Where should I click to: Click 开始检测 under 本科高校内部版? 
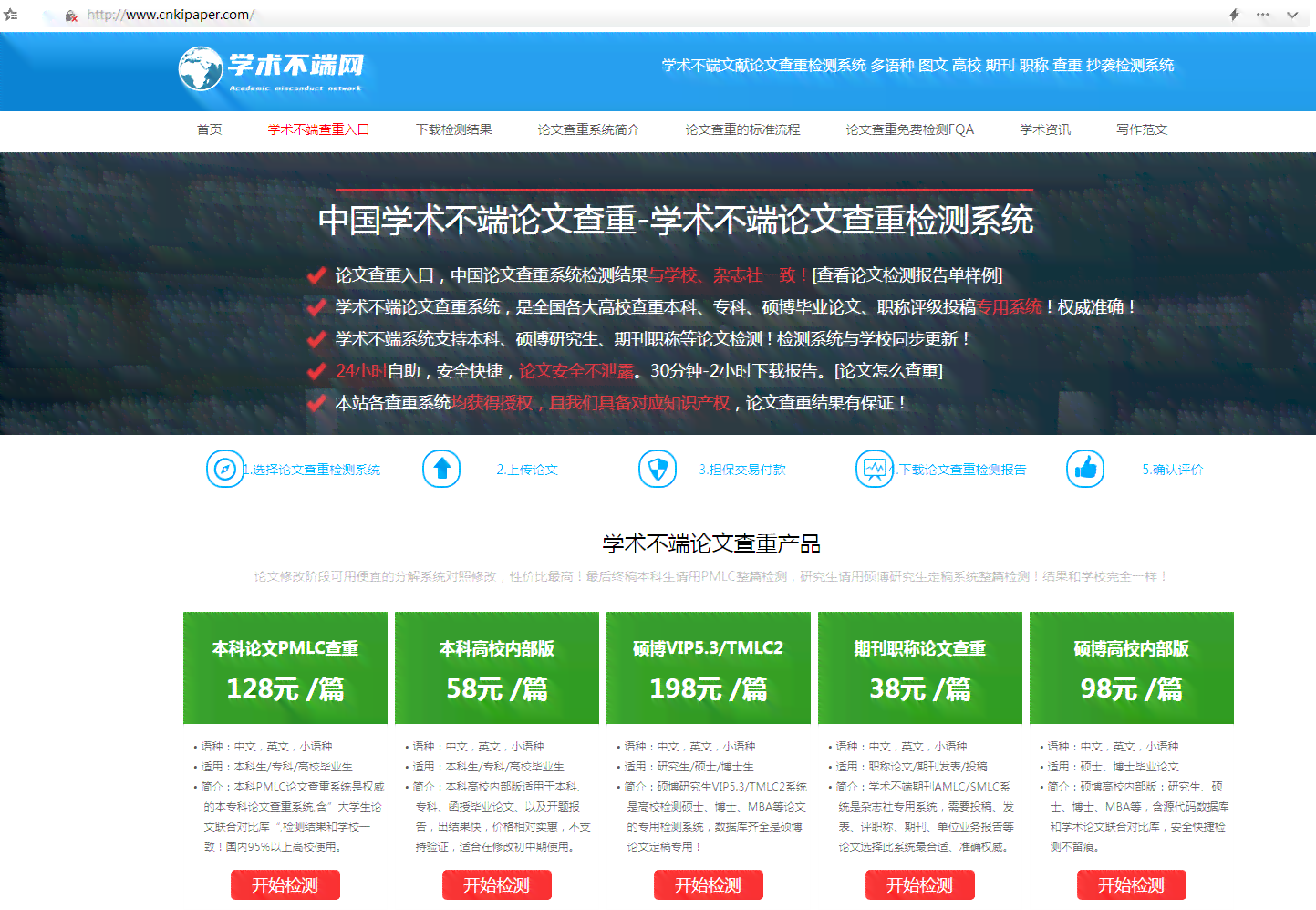(x=497, y=885)
